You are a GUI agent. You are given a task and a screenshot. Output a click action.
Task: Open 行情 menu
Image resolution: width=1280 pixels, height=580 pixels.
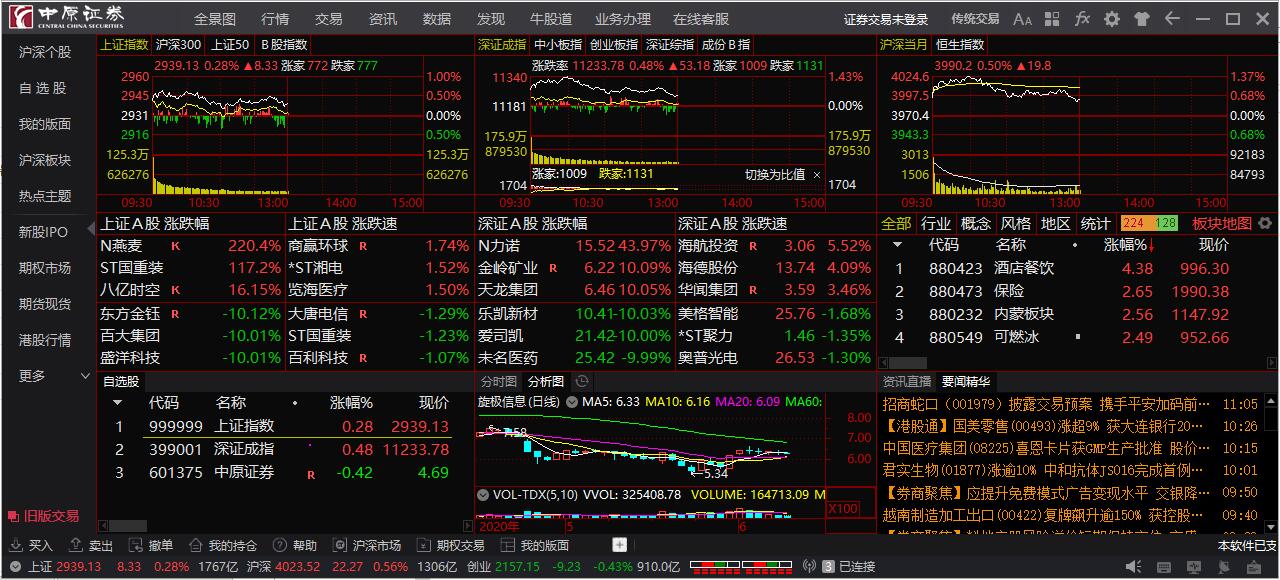point(275,19)
